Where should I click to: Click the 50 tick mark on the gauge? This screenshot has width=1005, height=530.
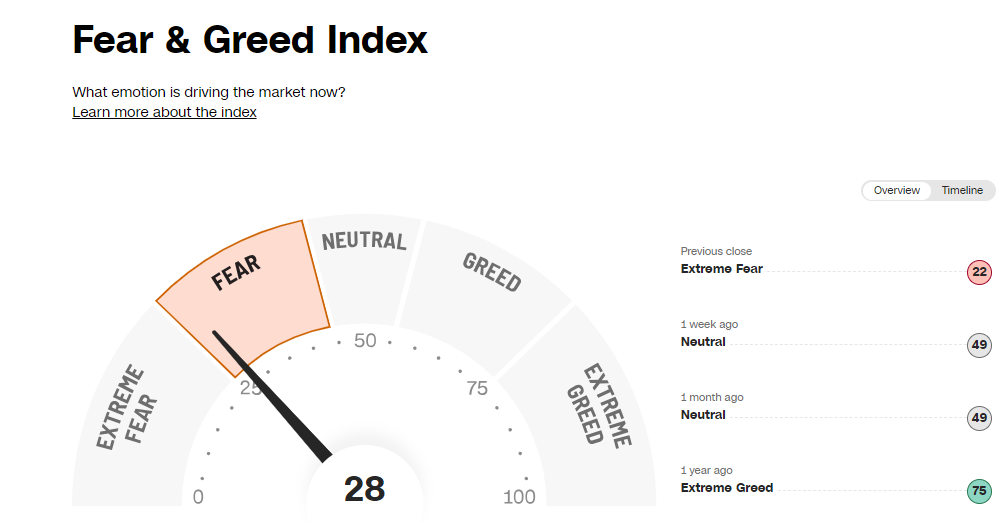click(x=365, y=341)
